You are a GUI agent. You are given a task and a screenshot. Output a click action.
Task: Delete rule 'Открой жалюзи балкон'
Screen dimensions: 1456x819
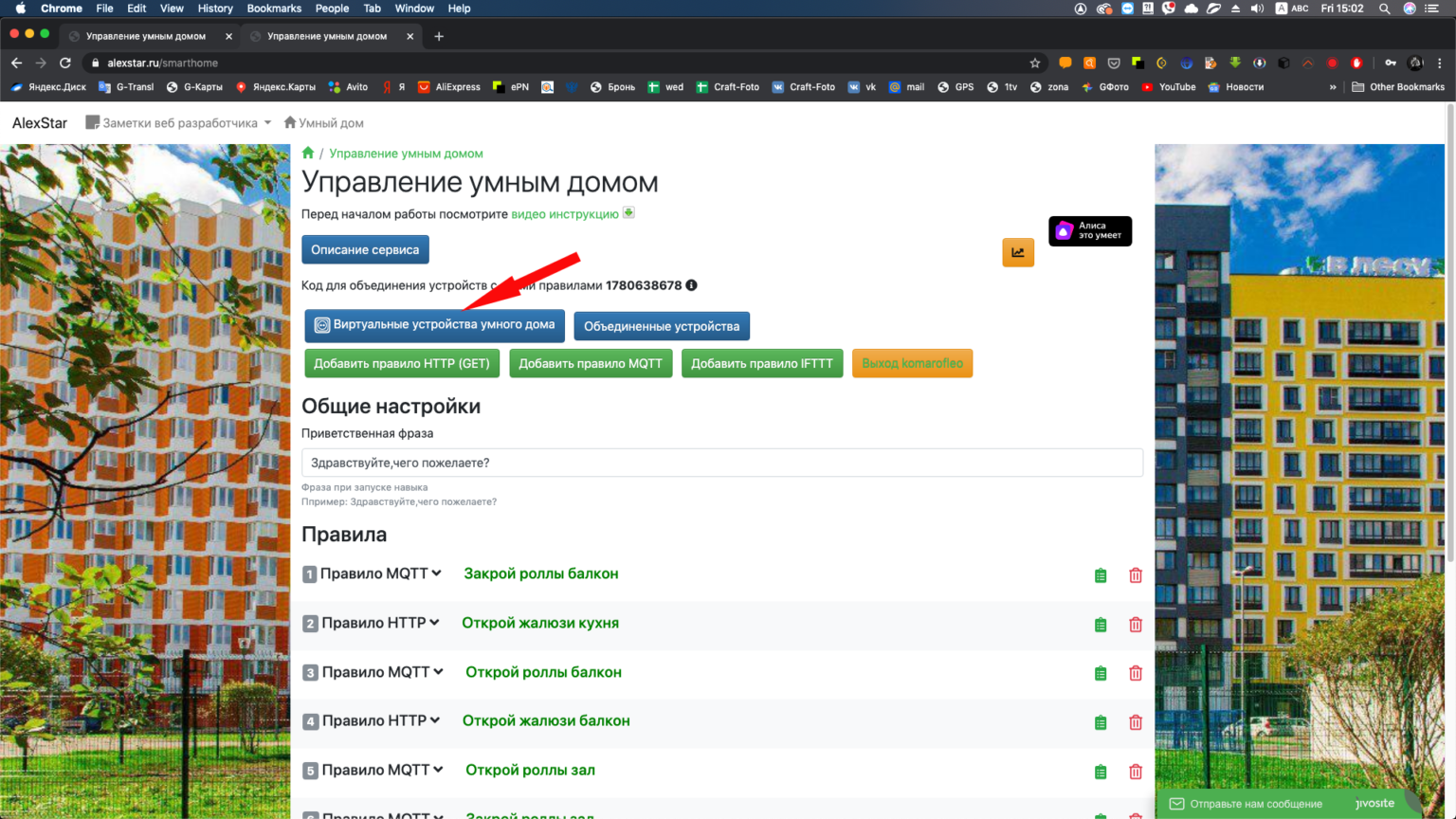point(1136,722)
